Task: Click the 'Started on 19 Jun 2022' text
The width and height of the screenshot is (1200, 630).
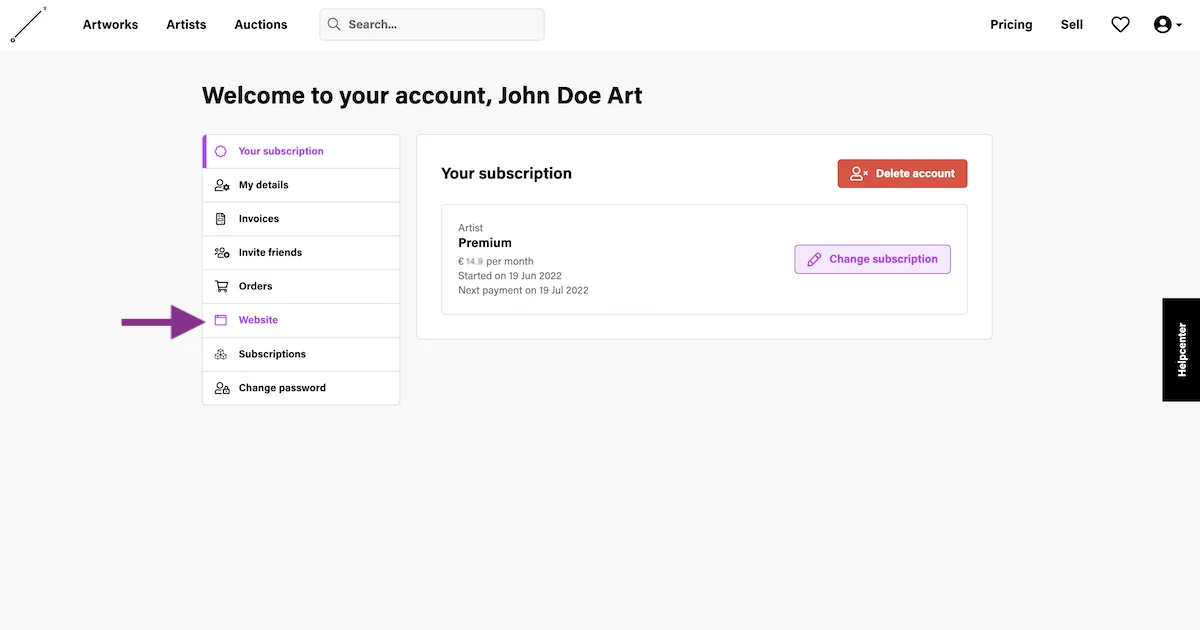Action: pyautogui.click(x=510, y=276)
